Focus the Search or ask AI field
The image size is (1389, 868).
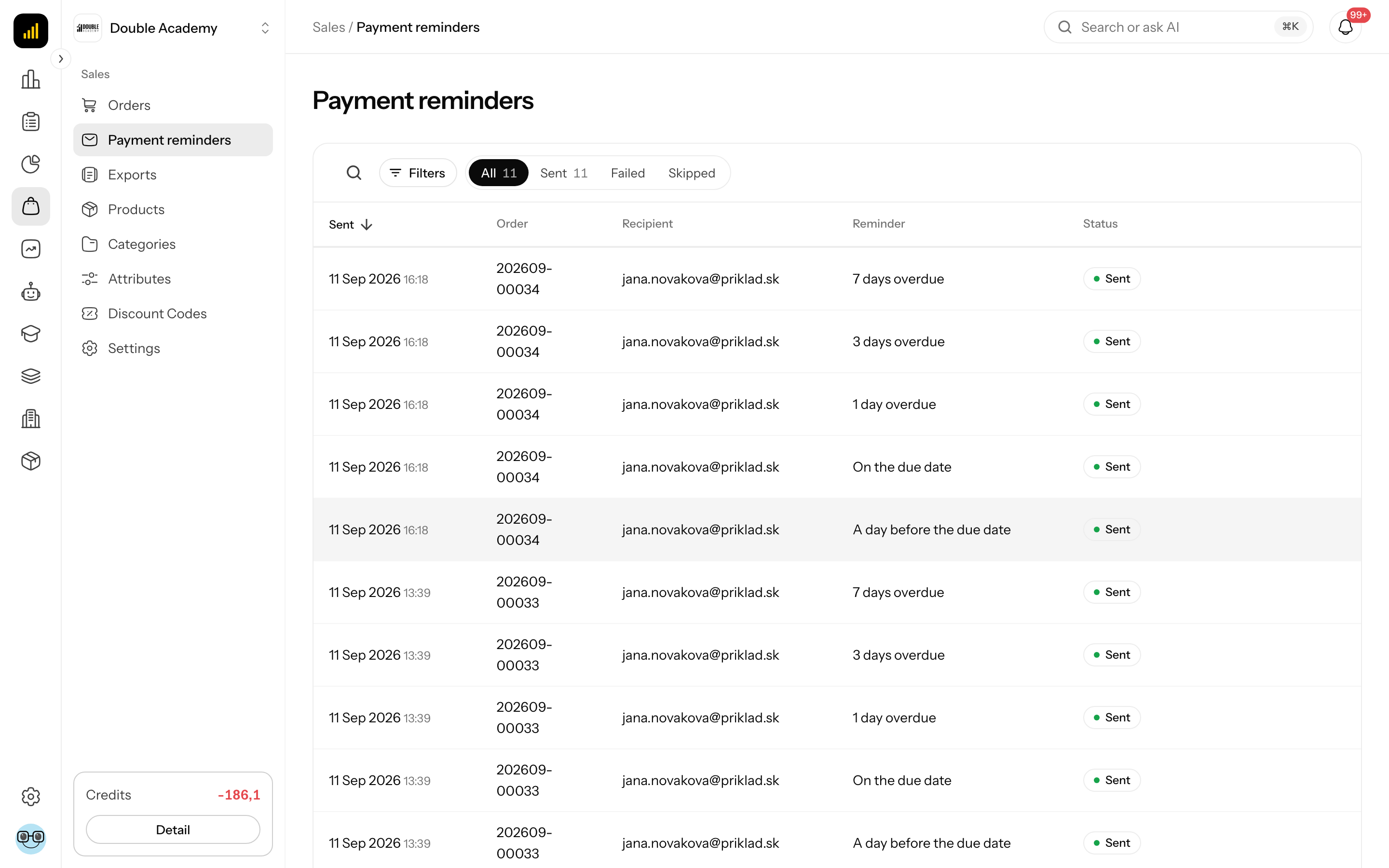[1178, 27]
